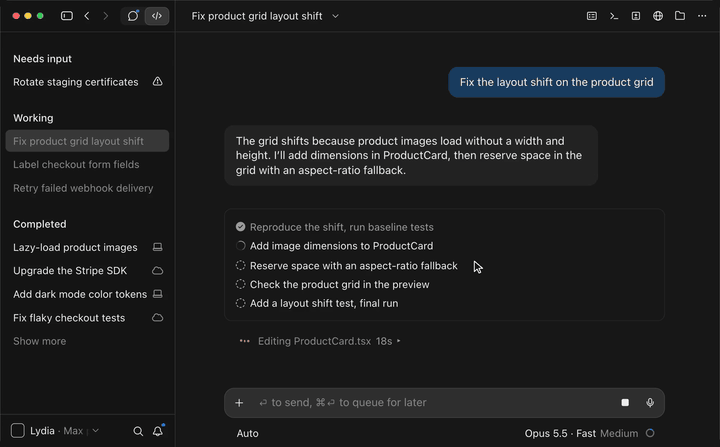Click the 'Completed' section heading
This screenshot has height=447, width=720.
39,224
